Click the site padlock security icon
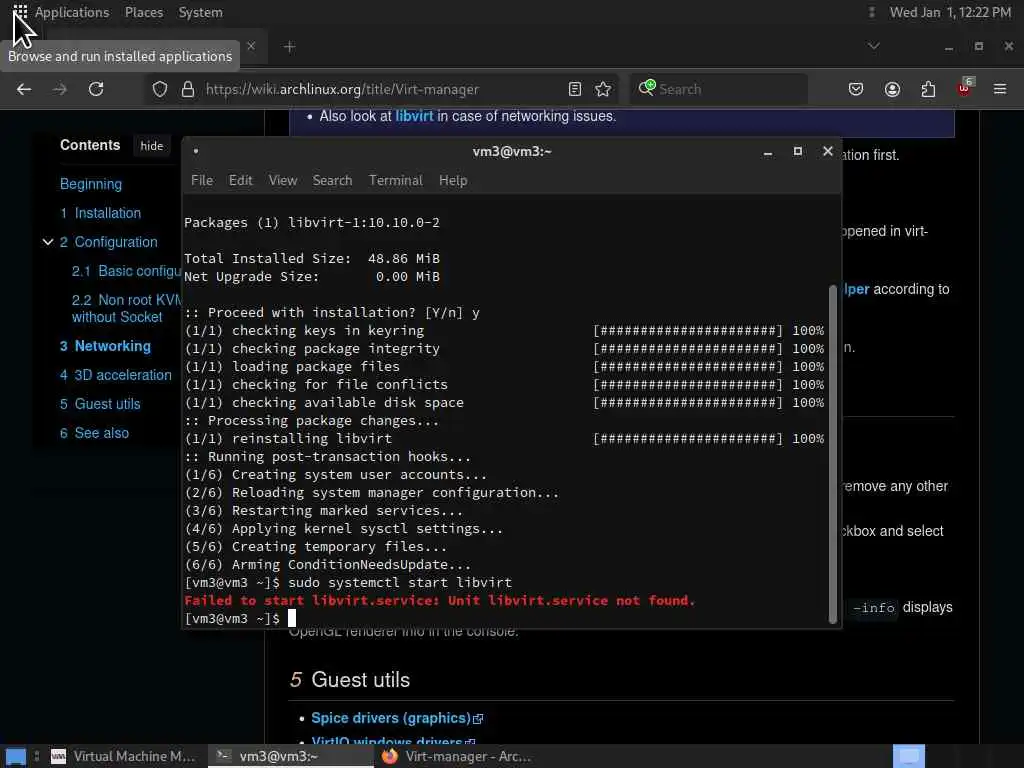Viewport: 1024px width, 768px height. click(187, 89)
